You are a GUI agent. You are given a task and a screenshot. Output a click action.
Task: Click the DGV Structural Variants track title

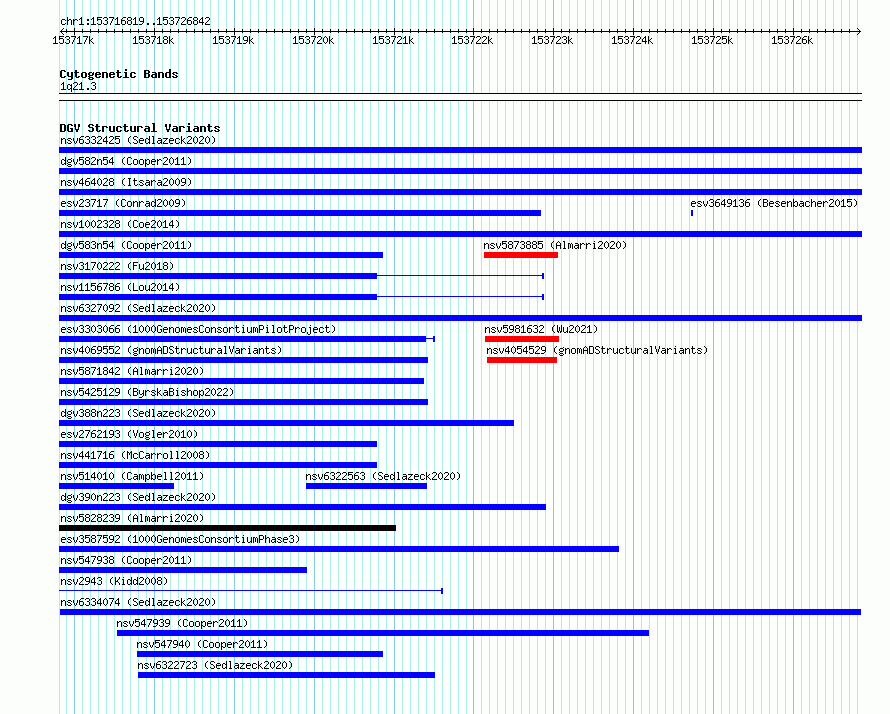tap(140, 128)
